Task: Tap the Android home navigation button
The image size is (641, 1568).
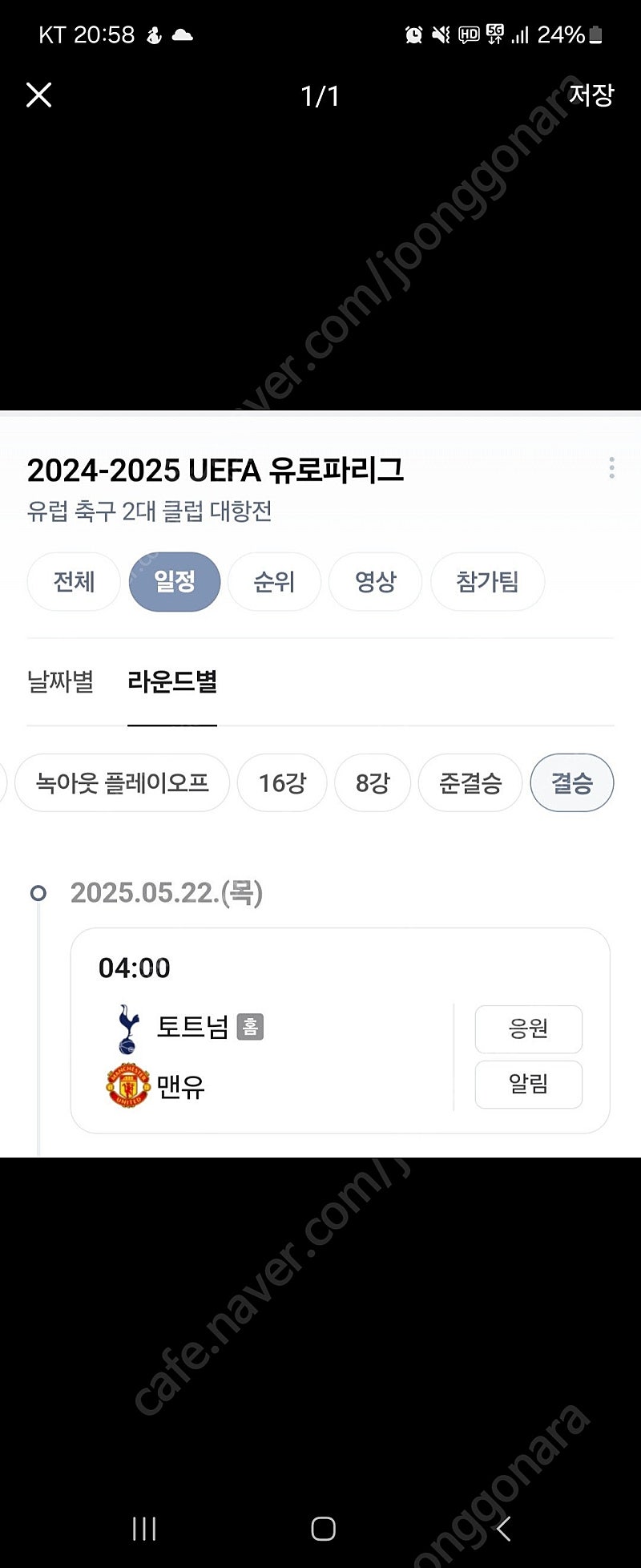Action: click(x=323, y=1529)
